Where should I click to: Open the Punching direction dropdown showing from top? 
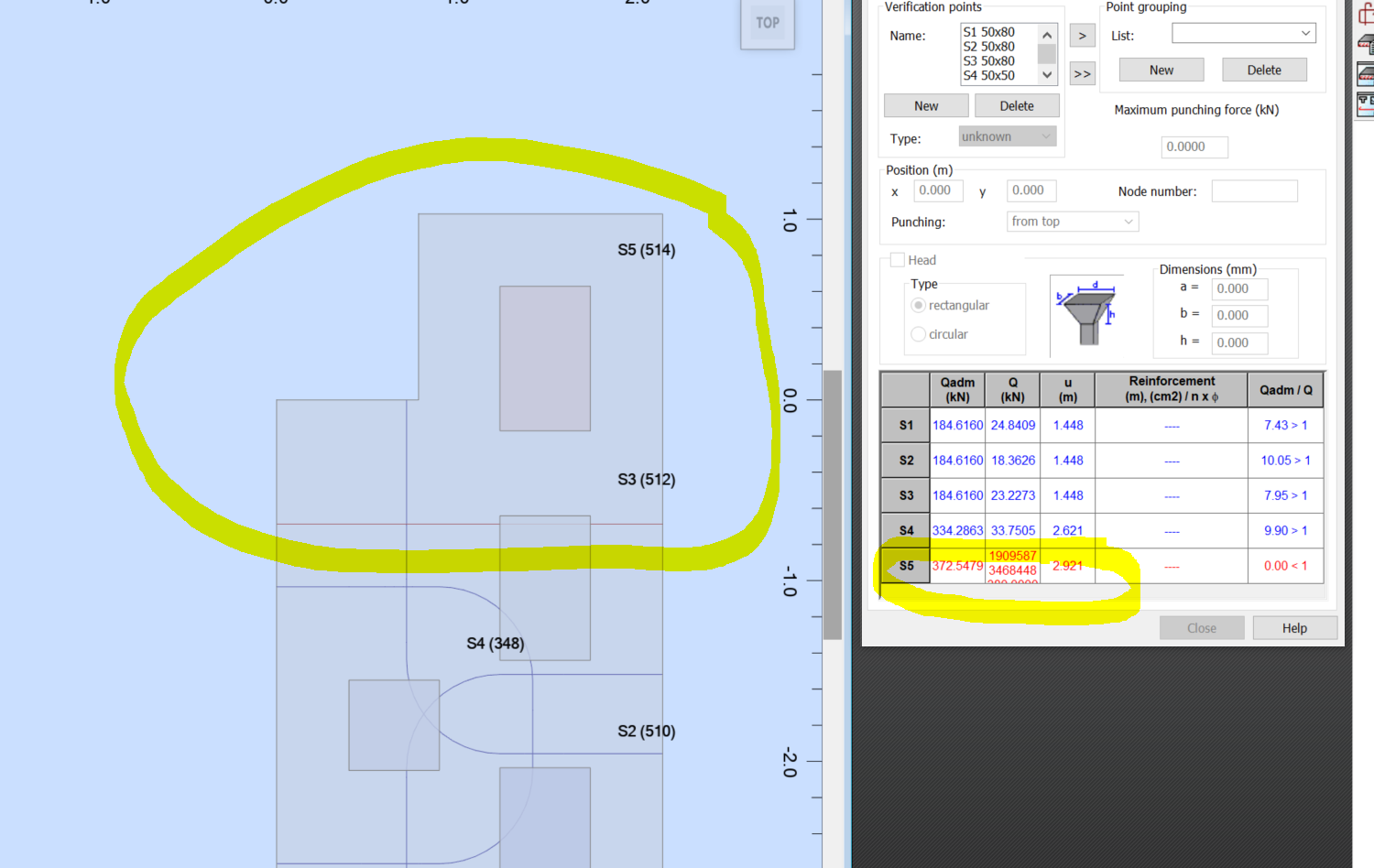coord(1071,221)
